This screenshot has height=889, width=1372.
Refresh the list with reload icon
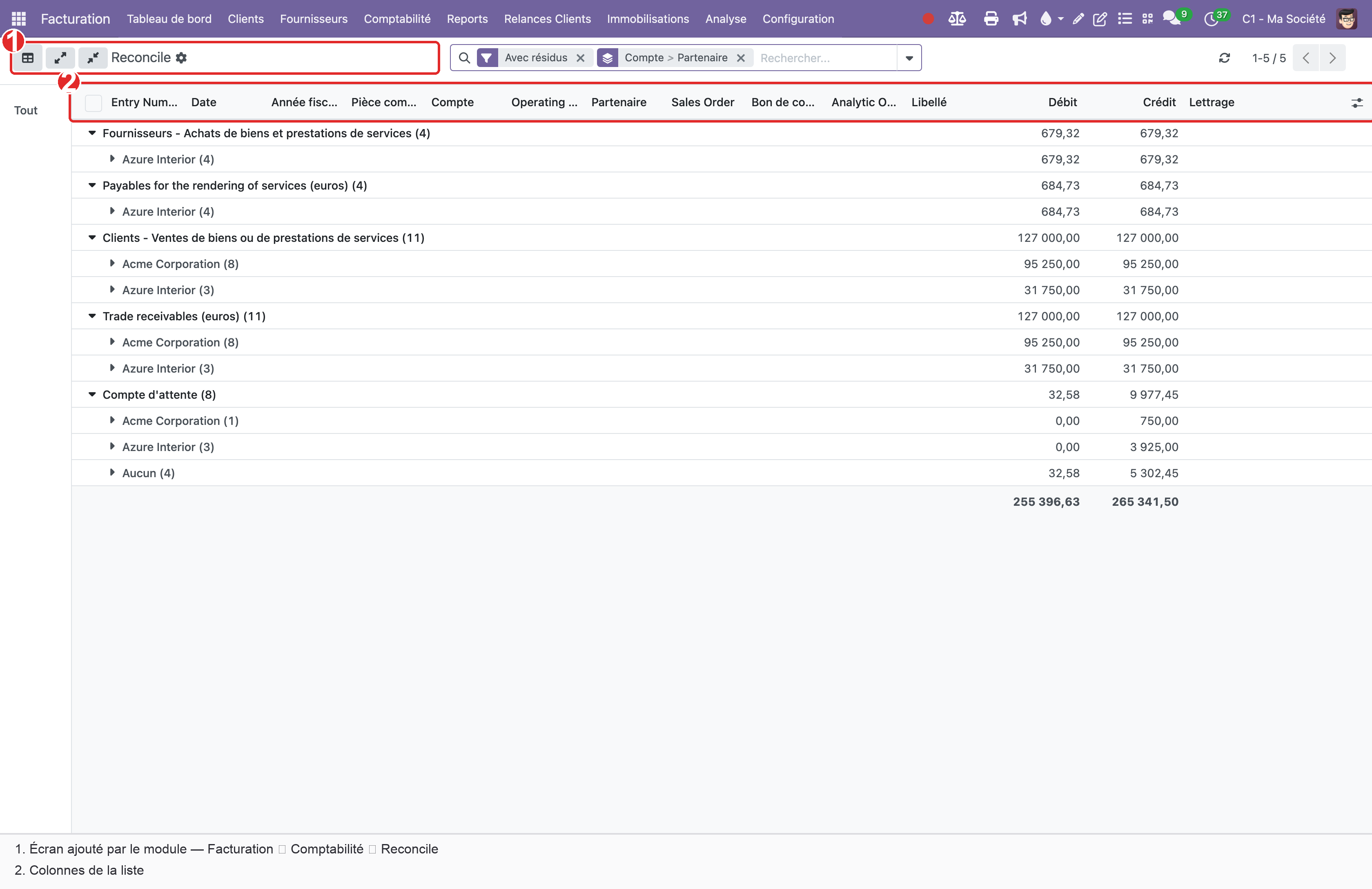[x=1225, y=58]
